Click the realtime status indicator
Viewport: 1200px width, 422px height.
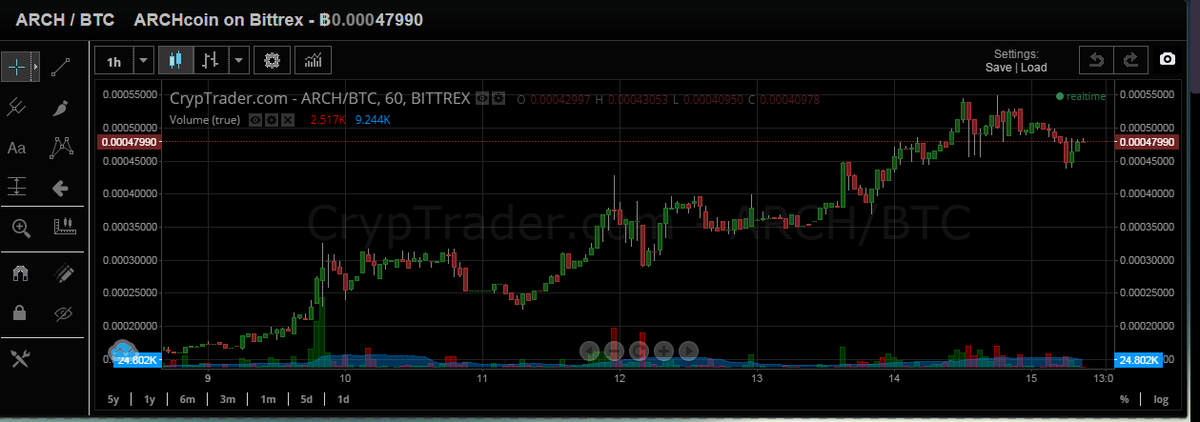click(1081, 96)
